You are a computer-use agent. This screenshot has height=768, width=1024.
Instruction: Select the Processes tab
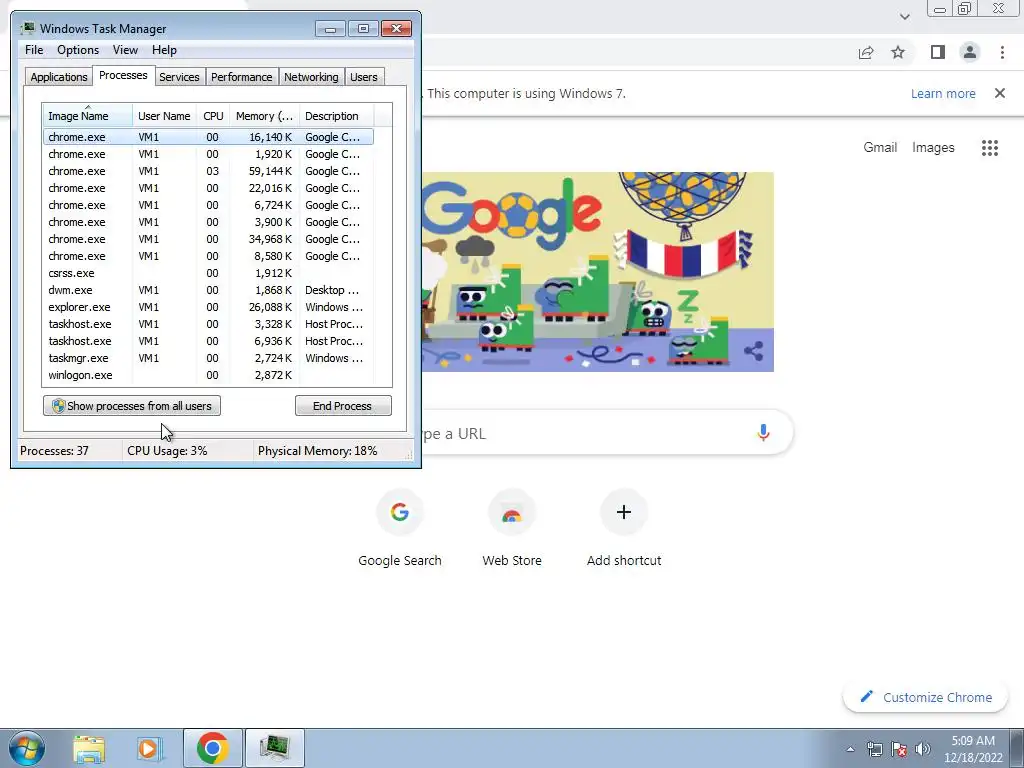[x=123, y=75]
